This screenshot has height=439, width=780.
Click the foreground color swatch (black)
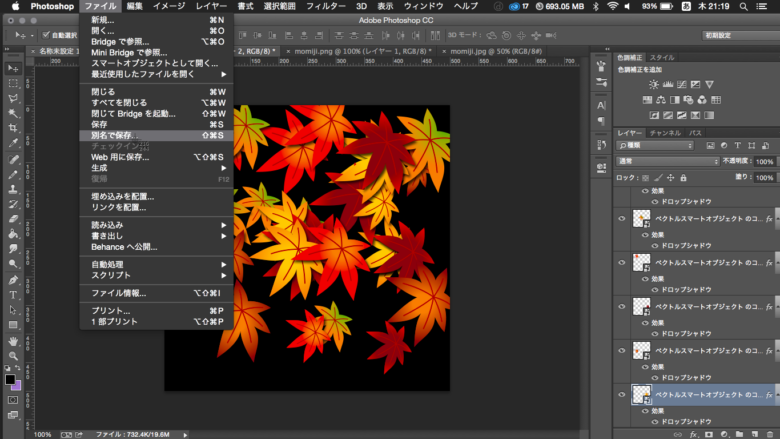(10, 380)
